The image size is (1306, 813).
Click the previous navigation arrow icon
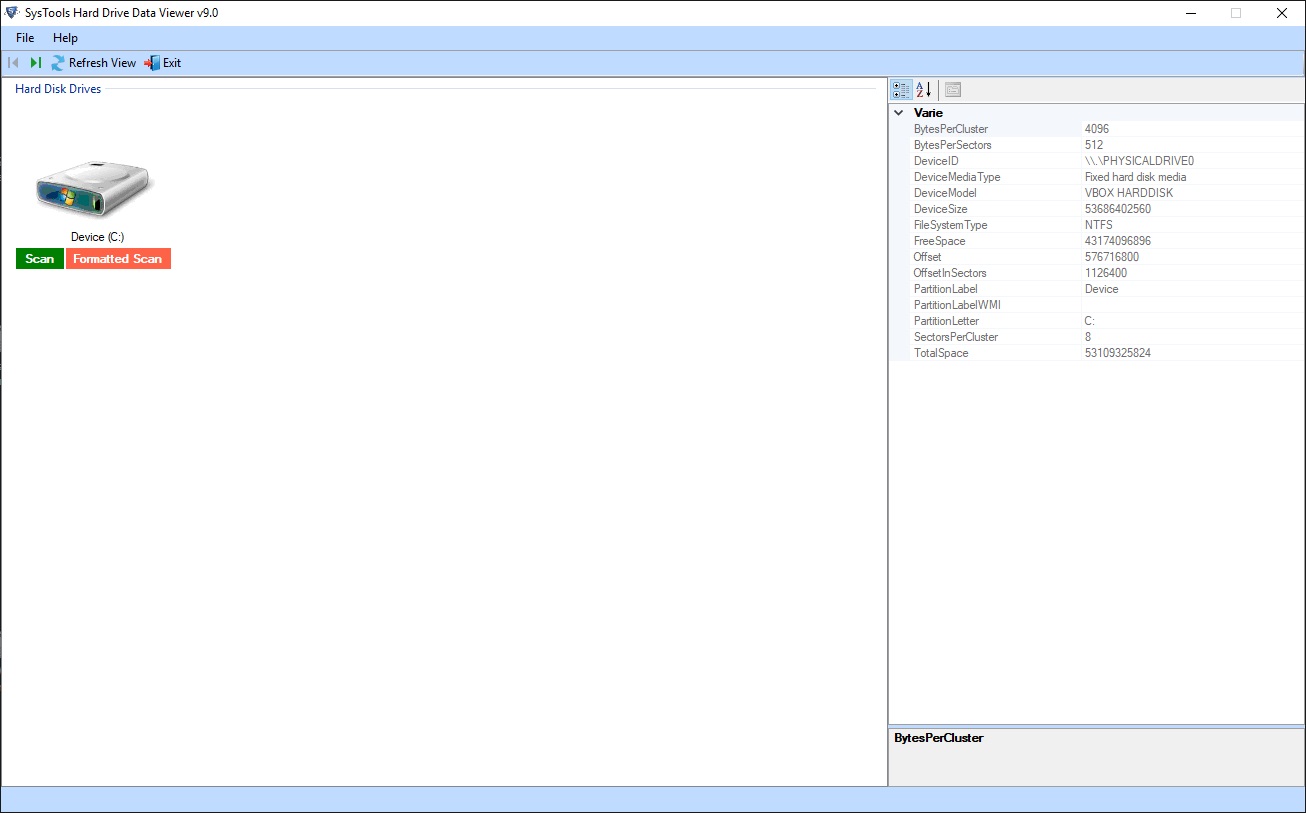(13, 63)
